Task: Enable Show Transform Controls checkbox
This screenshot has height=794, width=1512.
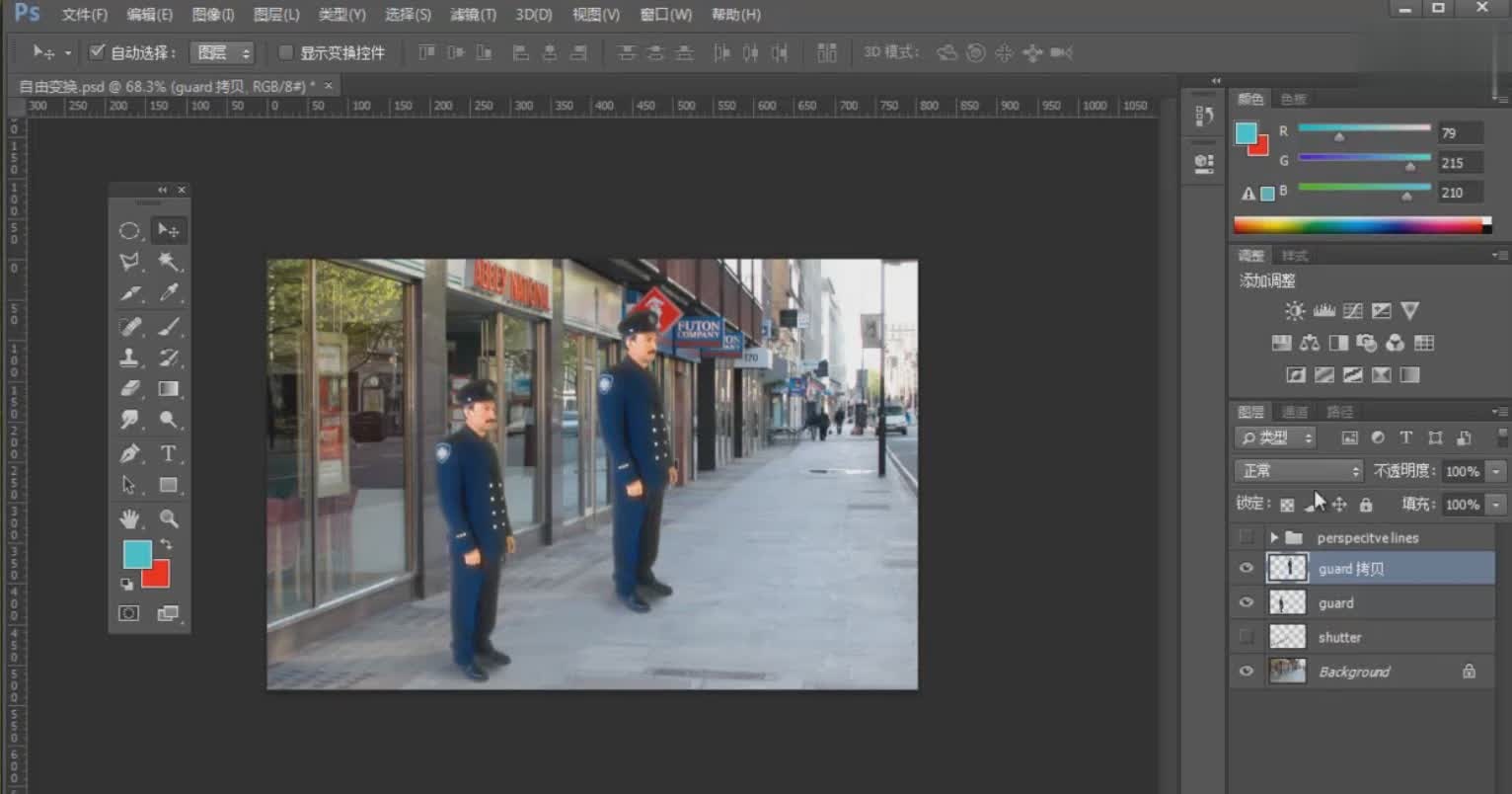Action: coord(286,52)
